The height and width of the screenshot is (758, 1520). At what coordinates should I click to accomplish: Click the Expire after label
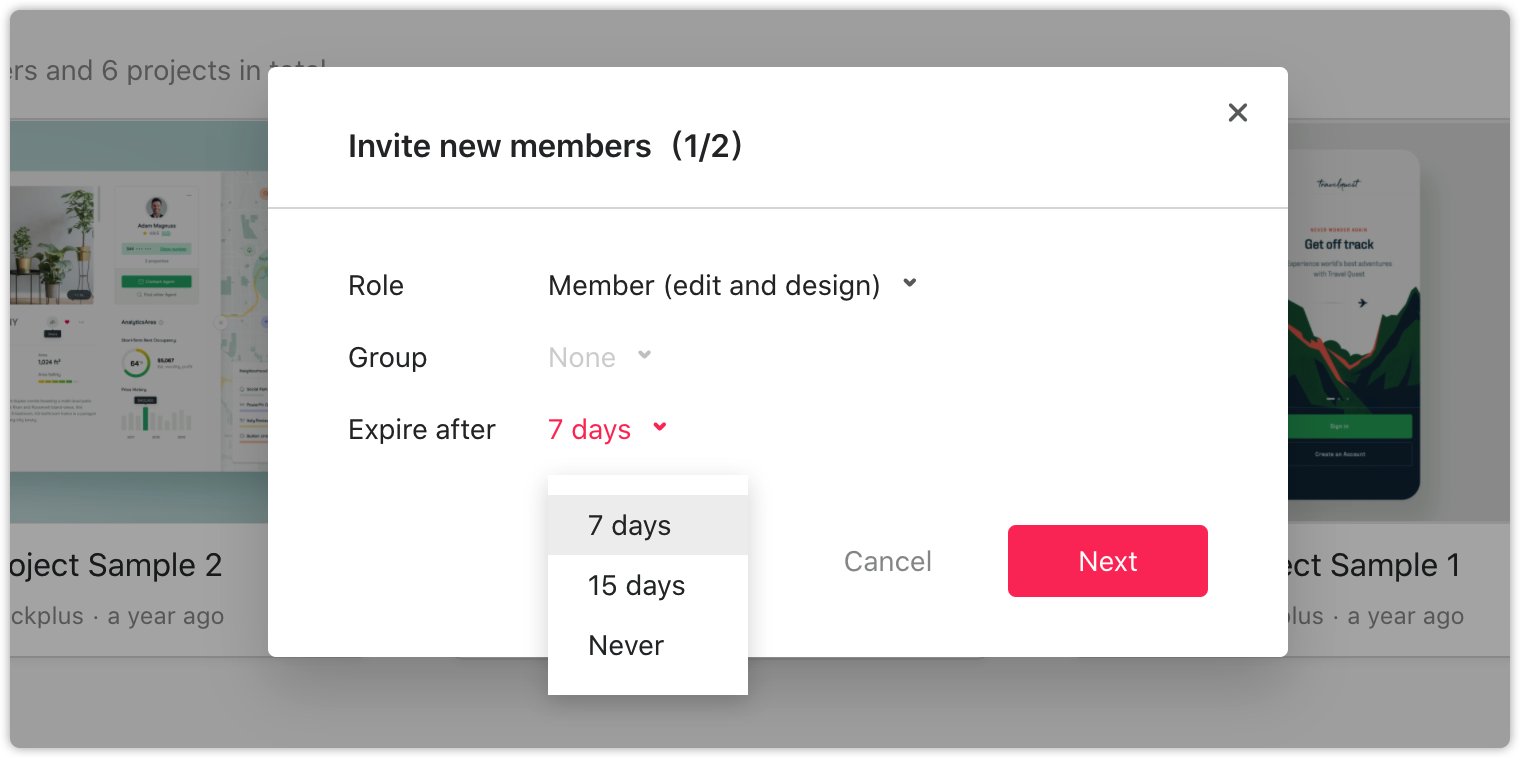click(x=422, y=430)
